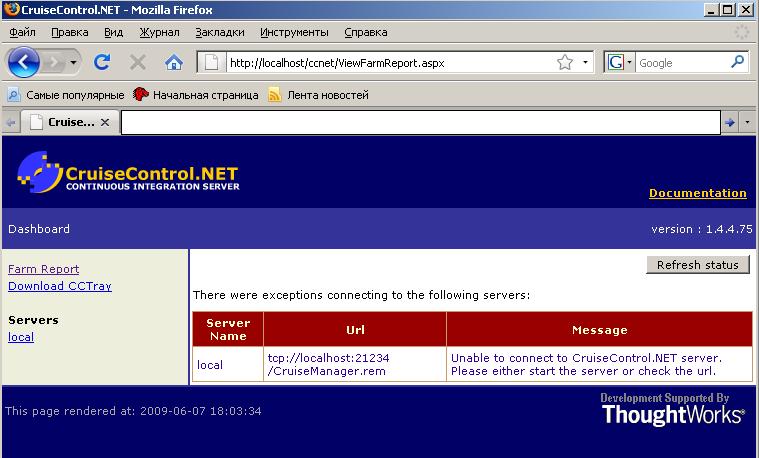The height and width of the screenshot is (458, 759).
Task: Go to the Home page icon
Action: click(x=174, y=62)
